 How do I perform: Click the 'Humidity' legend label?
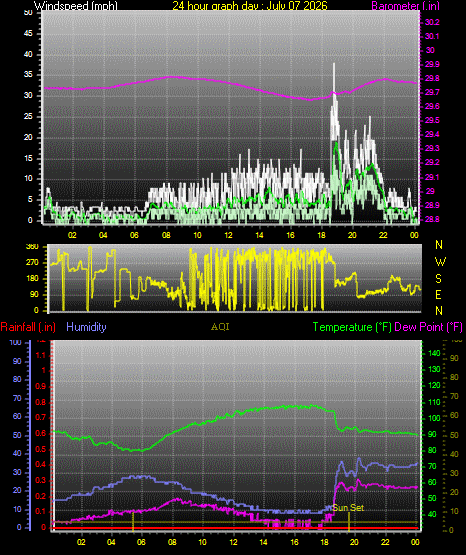pyautogui.click(x=86, y=327)
